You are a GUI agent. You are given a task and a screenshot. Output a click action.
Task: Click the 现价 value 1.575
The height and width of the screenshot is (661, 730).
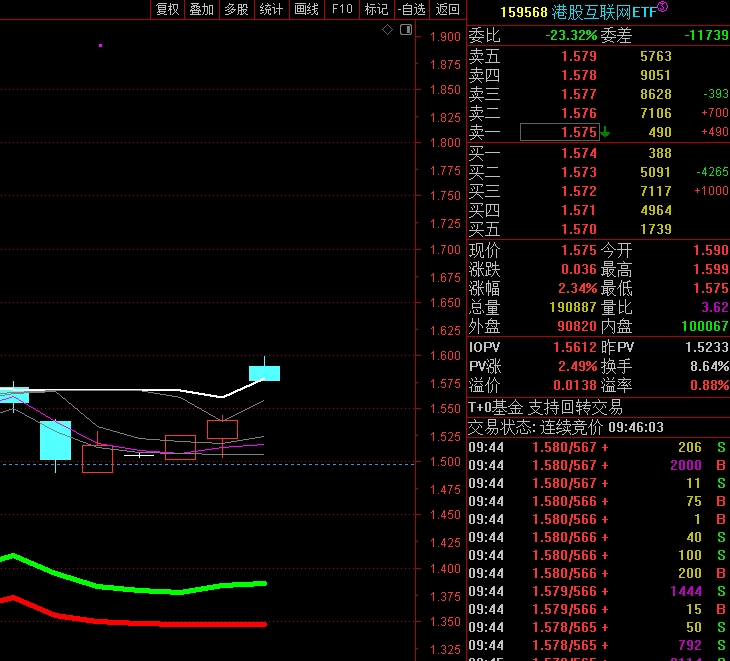pyautogui.click(x=579, y=250)
